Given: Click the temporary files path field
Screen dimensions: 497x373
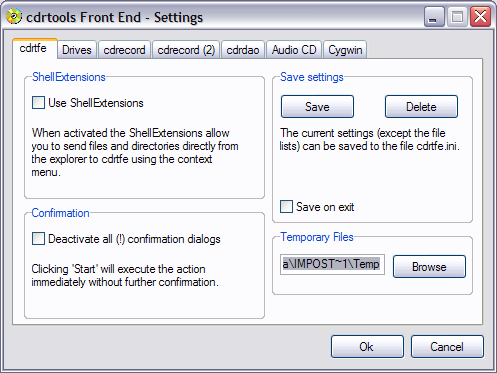Looking at the screenshot, I should pyautogui.click(x=332, y=264).
